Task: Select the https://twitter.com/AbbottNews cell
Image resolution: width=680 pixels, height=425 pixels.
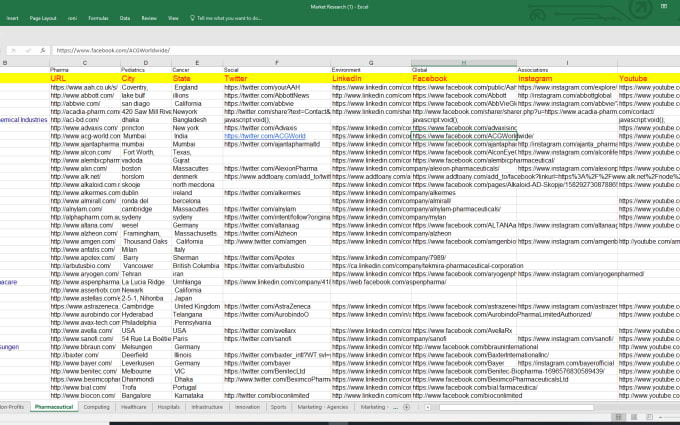Action: click(x=277, y=95)
